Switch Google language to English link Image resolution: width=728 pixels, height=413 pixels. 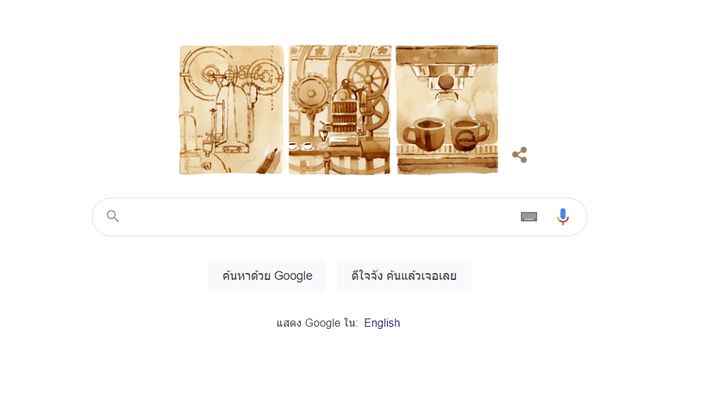point(382,323)
